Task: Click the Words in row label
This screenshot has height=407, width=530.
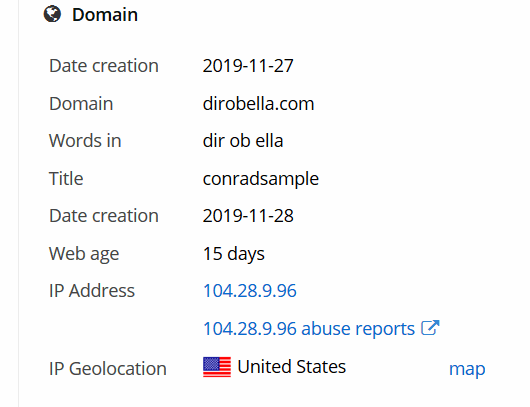Action: (85, 141)
